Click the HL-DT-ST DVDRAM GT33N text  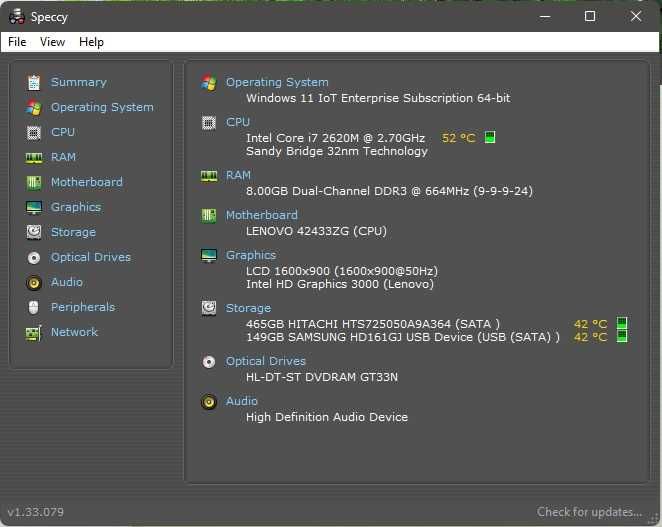pyautogui.click(x=322, y=377)
